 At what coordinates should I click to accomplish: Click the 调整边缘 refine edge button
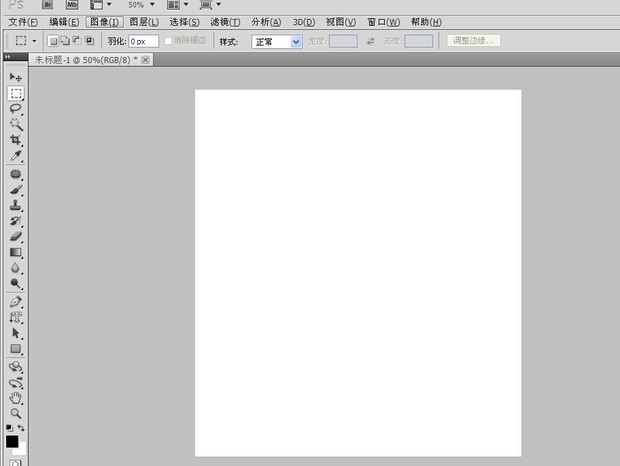click(473, 41)
